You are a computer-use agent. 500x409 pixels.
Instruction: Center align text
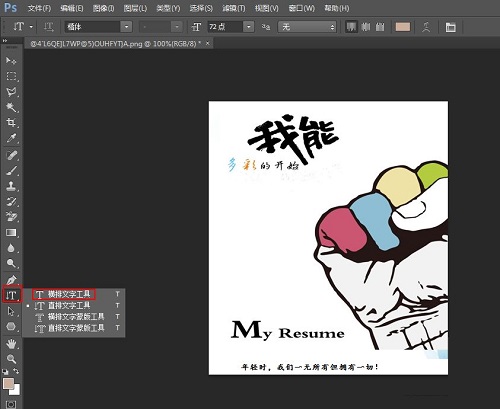366,27
